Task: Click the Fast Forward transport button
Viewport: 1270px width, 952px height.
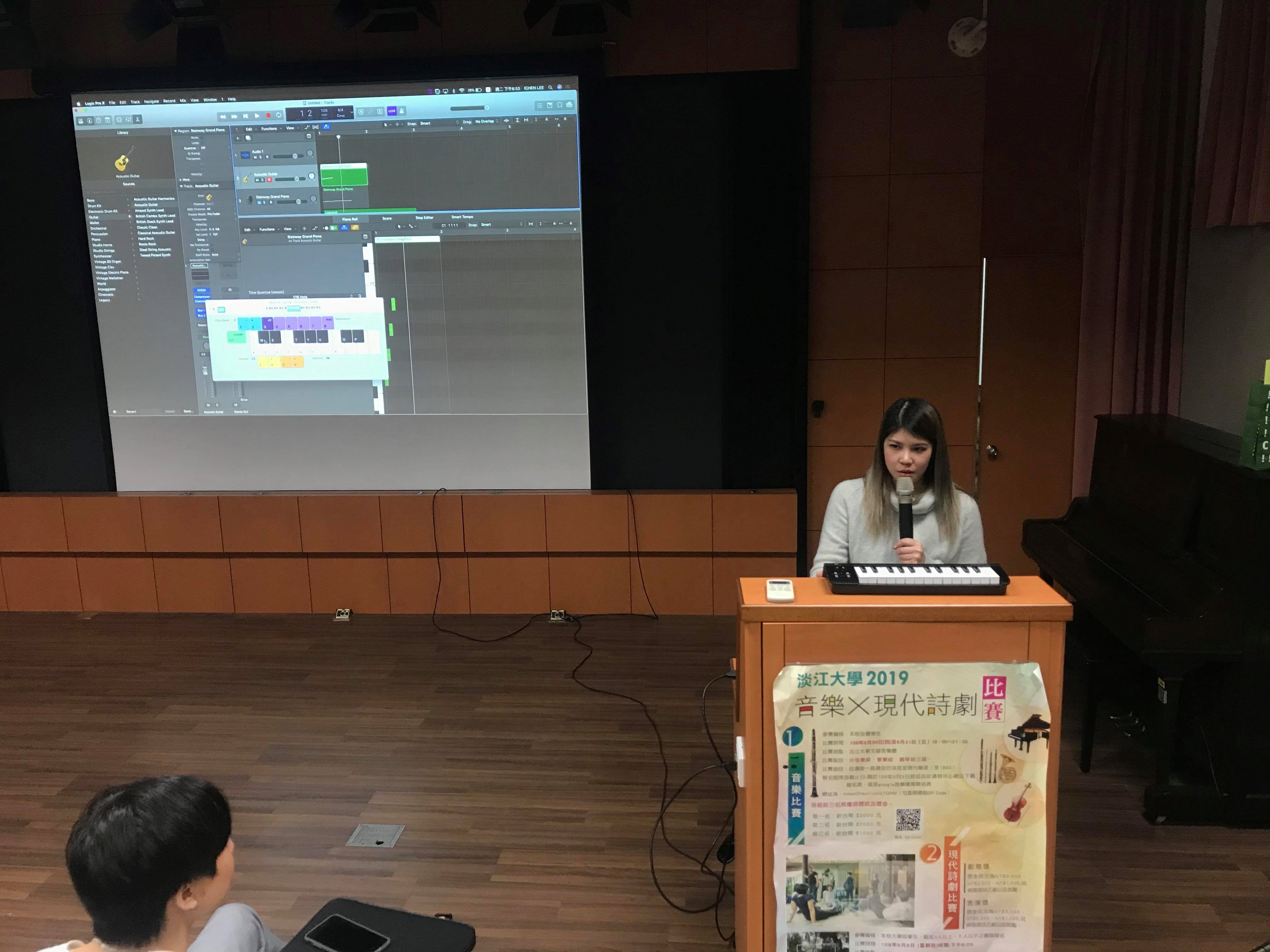Action: (x=234, y=116)
